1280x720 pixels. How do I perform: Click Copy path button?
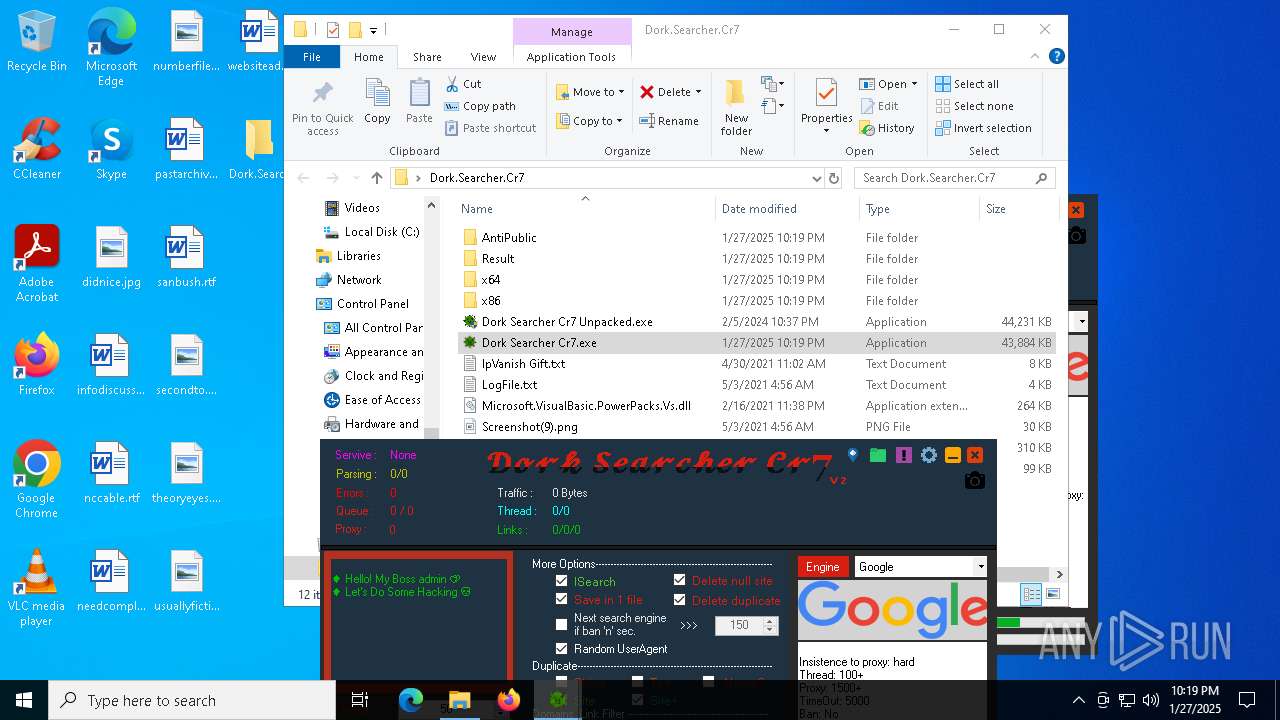(x=480, y=106)
